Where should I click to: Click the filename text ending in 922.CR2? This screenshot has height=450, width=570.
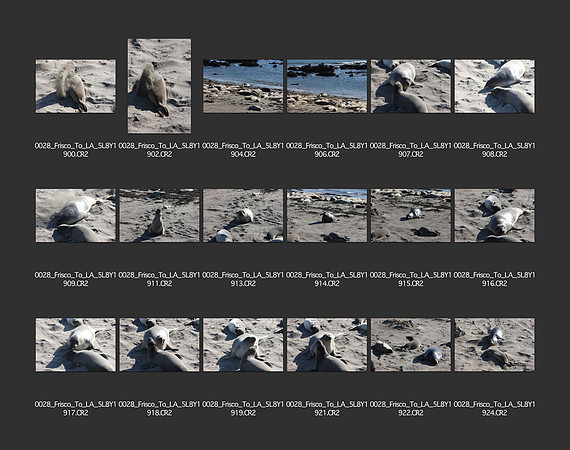(411, 409)
